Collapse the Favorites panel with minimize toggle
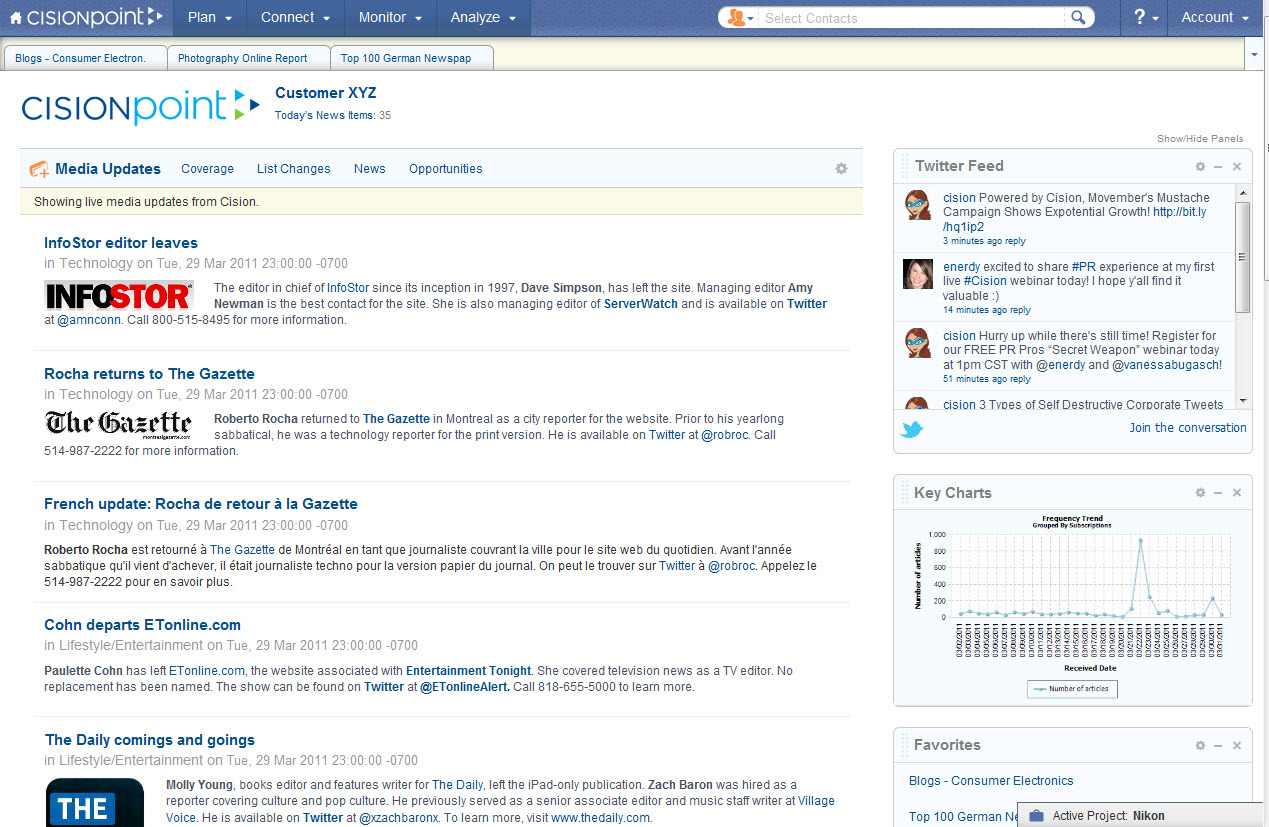 point(1218,745)
